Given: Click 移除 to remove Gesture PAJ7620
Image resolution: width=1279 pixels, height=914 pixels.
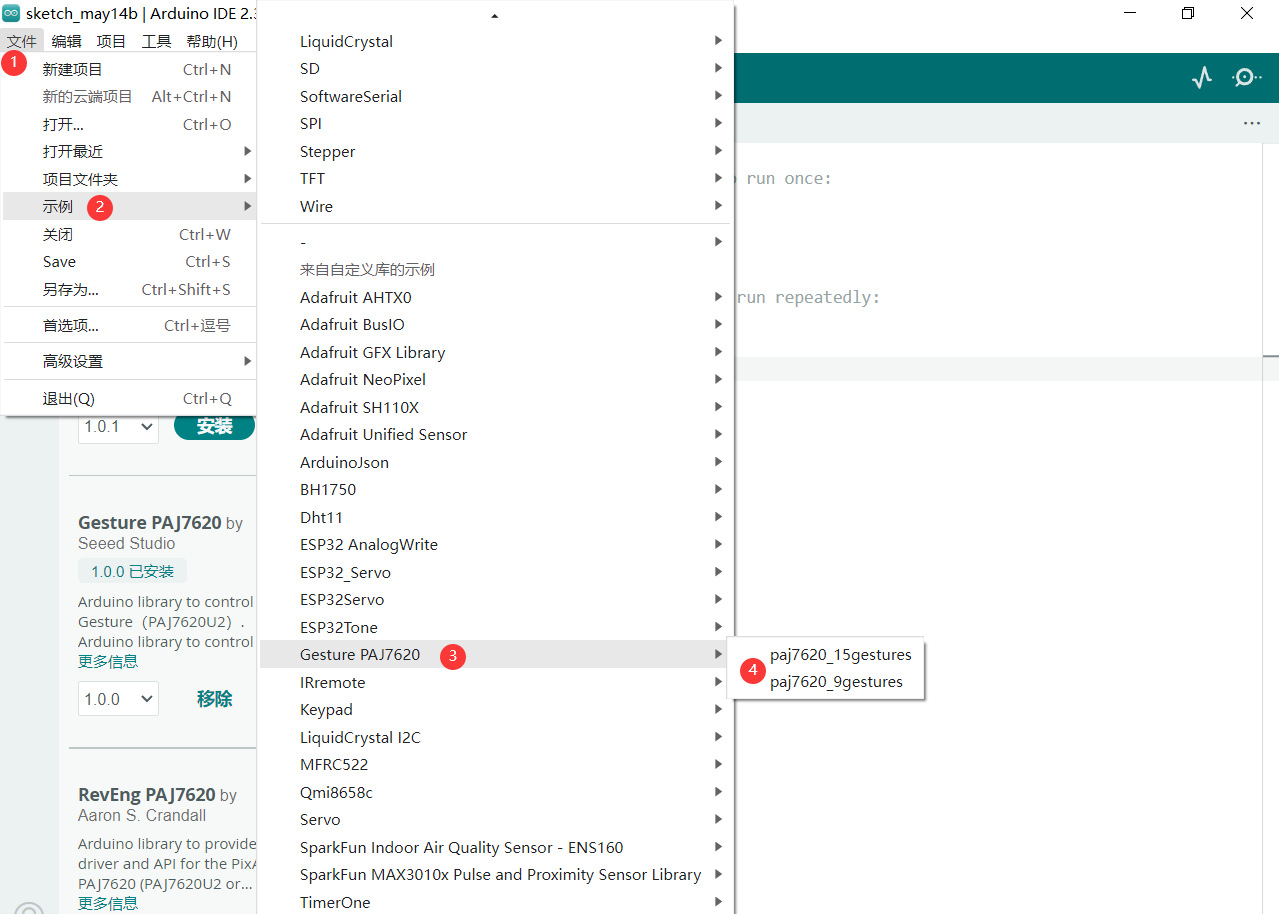Looking at the screenshot, I should coord(214,699).
